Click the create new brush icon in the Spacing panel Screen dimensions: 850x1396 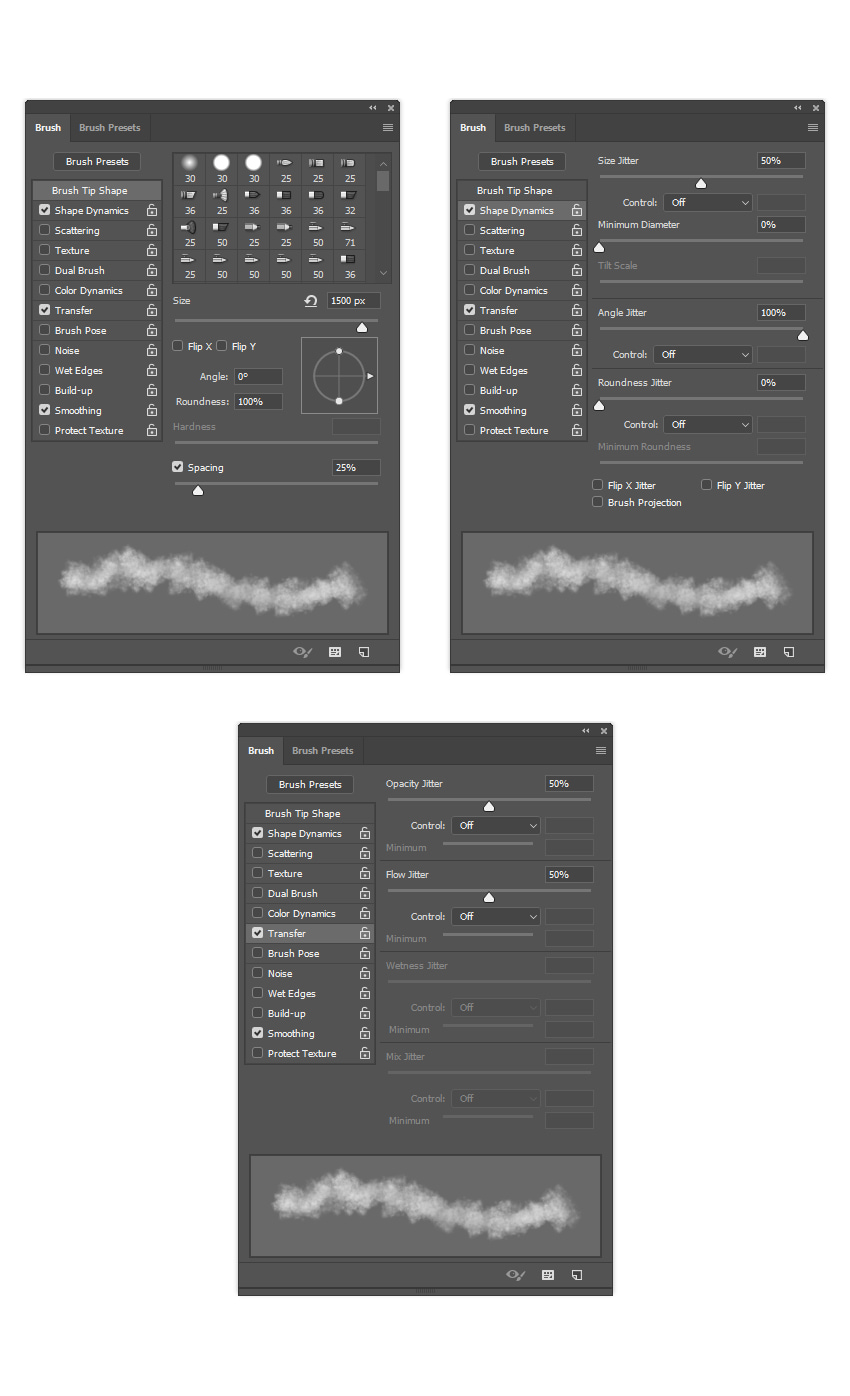tap(364, 652)
